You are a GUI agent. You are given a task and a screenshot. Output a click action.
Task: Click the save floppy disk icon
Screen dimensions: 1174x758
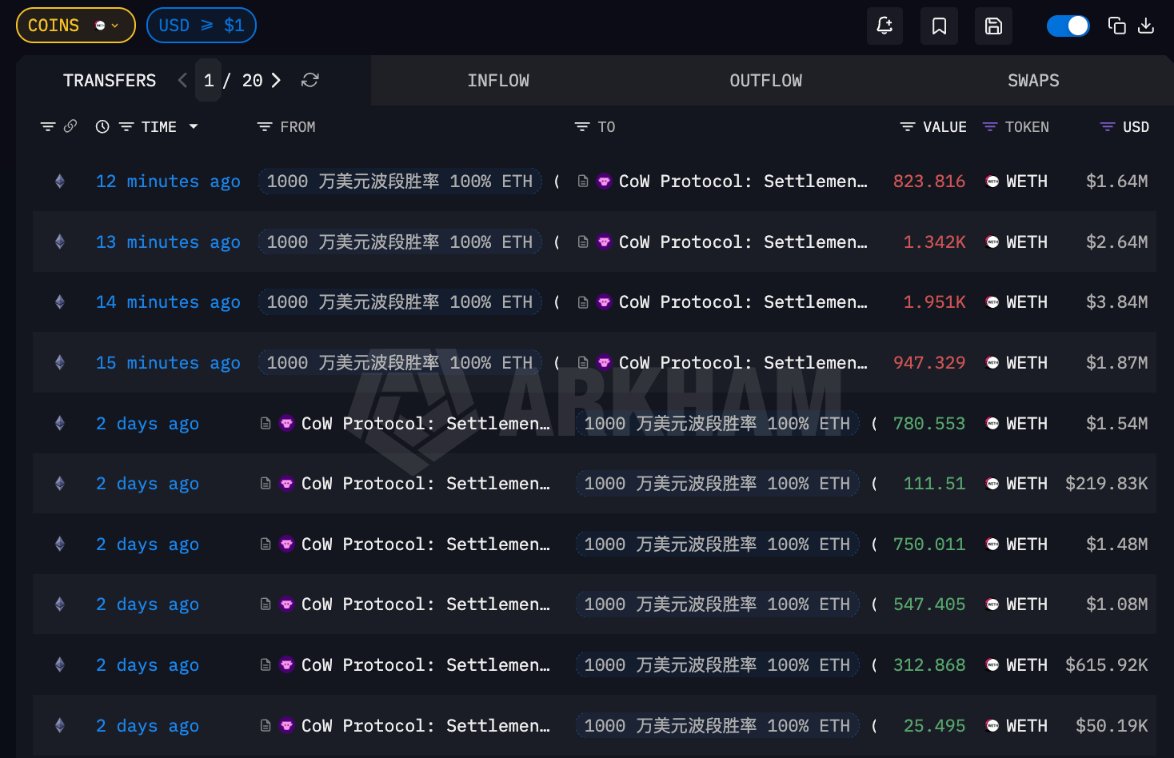click(994, 26)
